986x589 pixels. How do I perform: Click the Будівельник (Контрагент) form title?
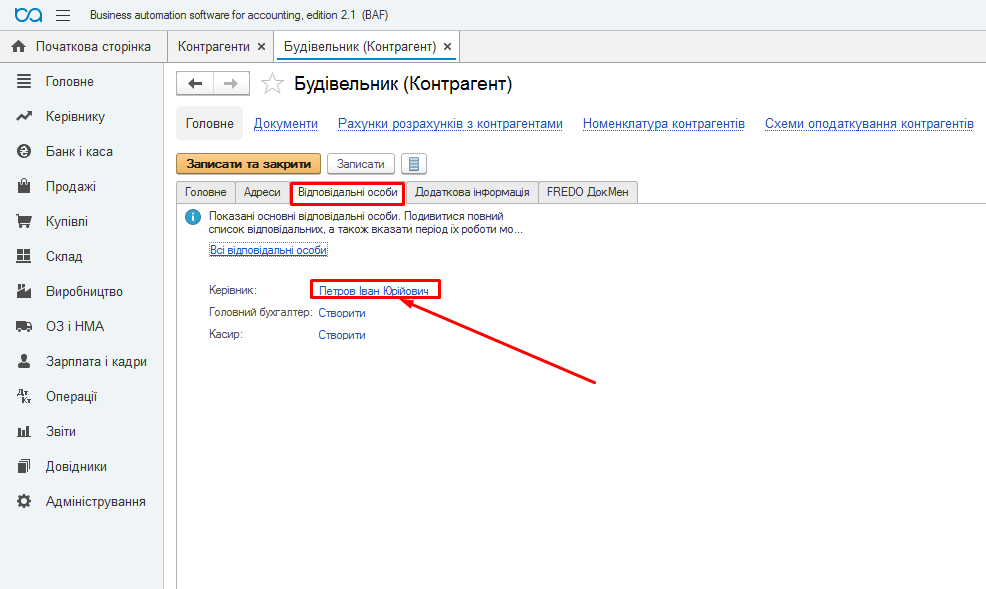tap(403, 84)
